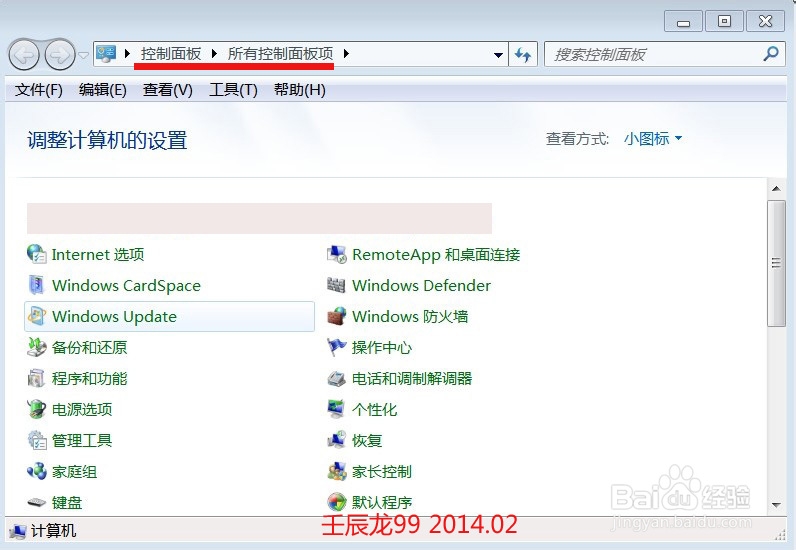Click the back navigation arrow

[x=24, y=54]
